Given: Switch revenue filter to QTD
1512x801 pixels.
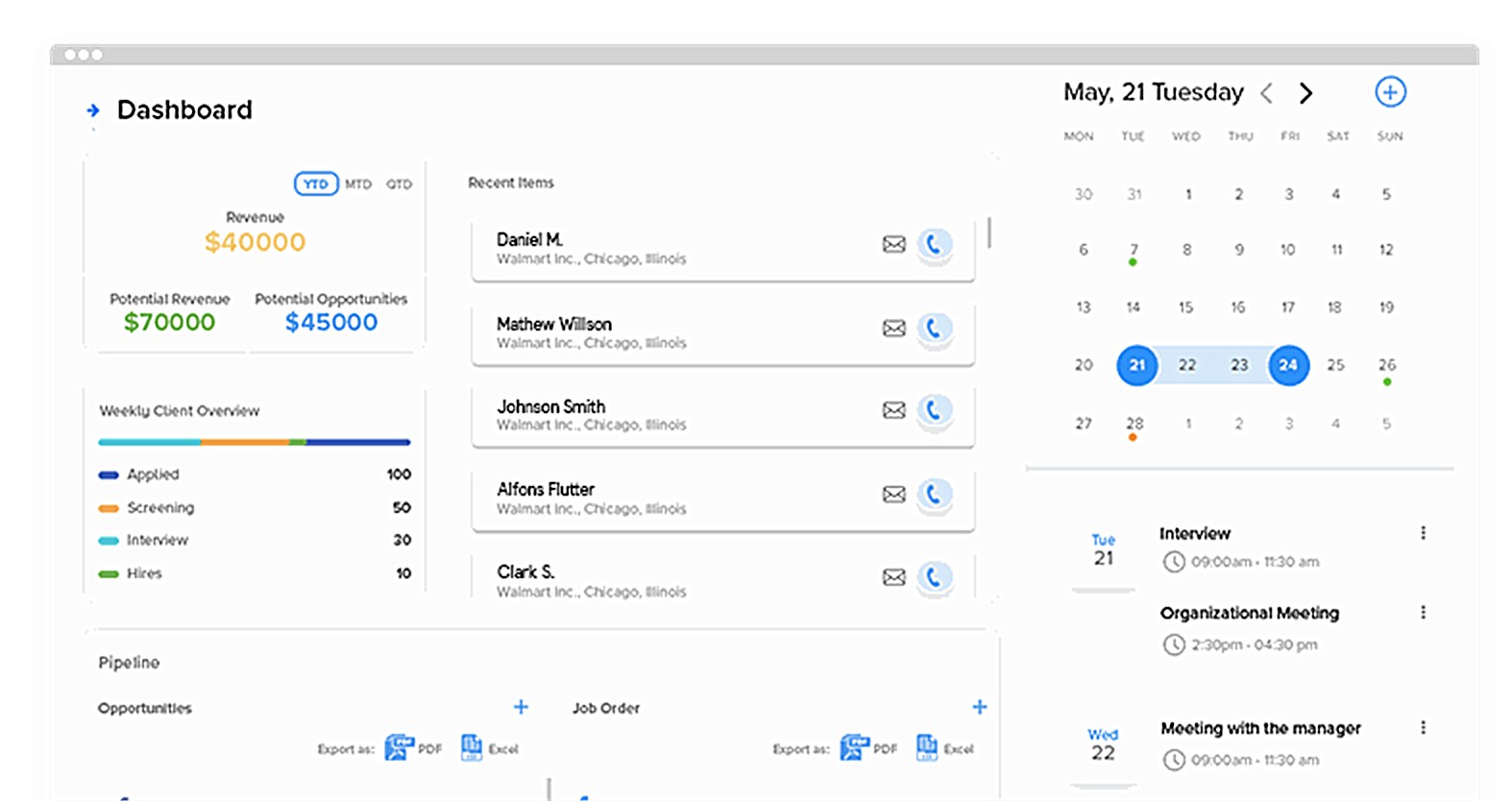Looking at the screenshot, I should 399,183.
